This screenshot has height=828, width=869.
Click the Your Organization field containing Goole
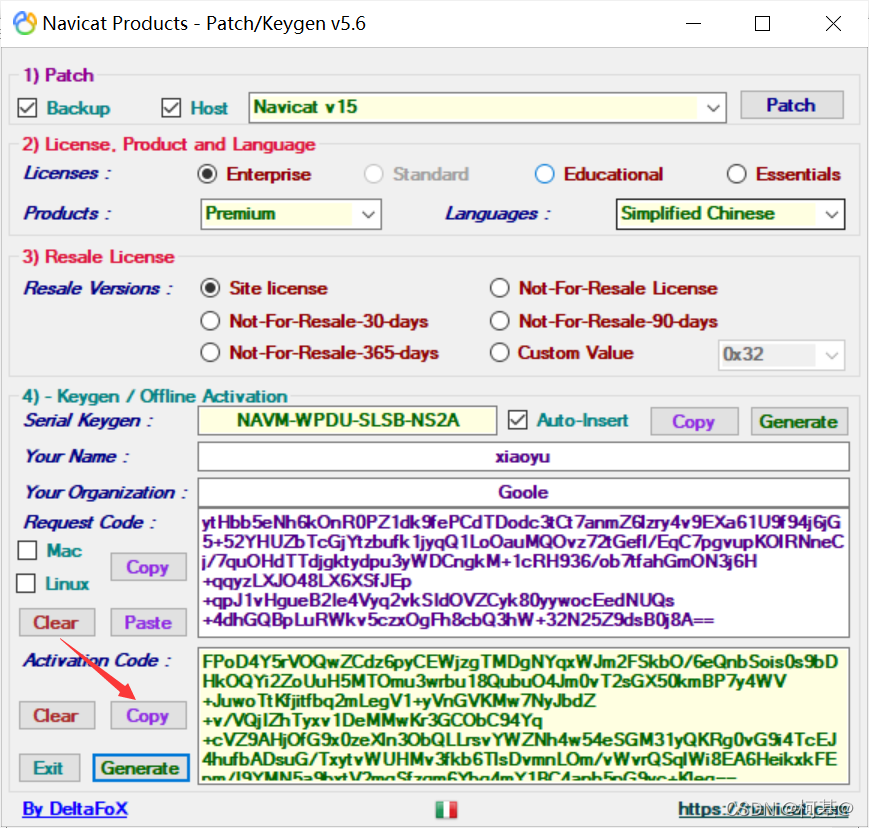pos(523,492)
